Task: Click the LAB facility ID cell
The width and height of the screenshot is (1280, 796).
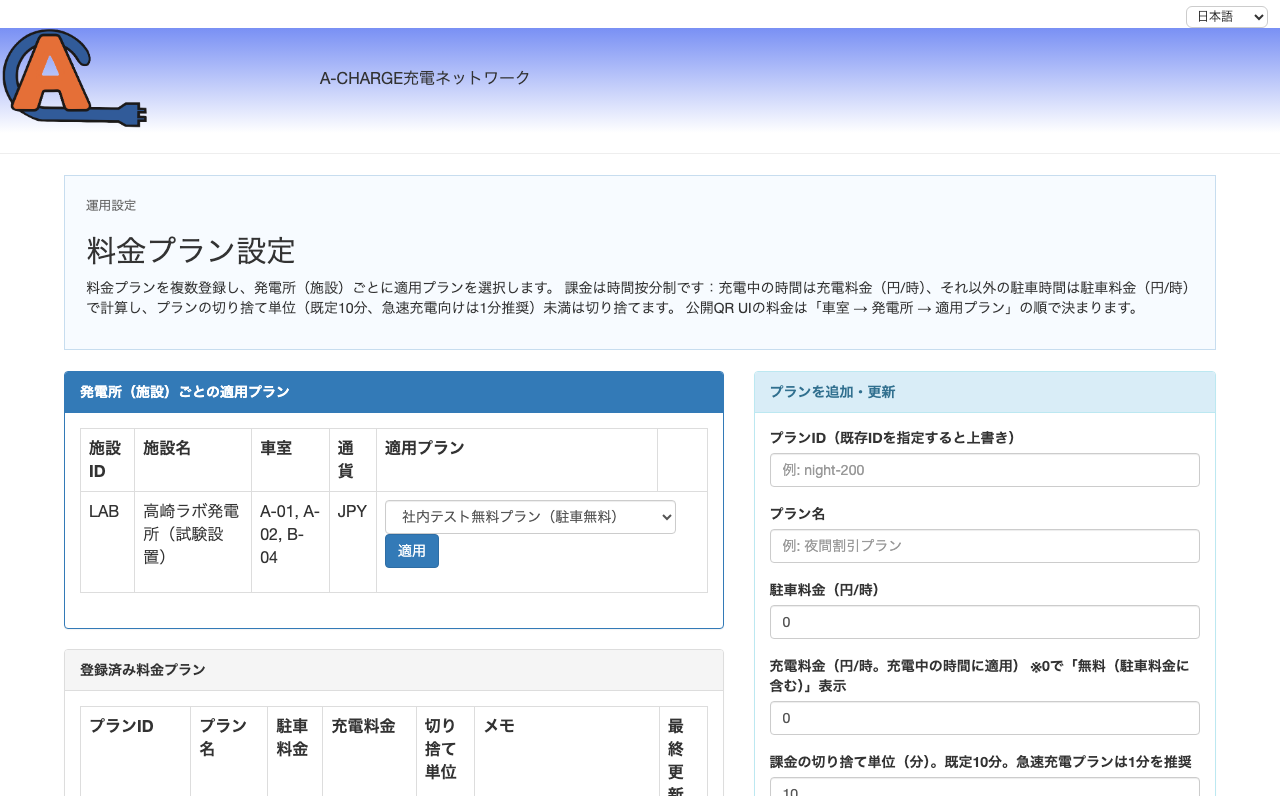Action: pos(108,542)
